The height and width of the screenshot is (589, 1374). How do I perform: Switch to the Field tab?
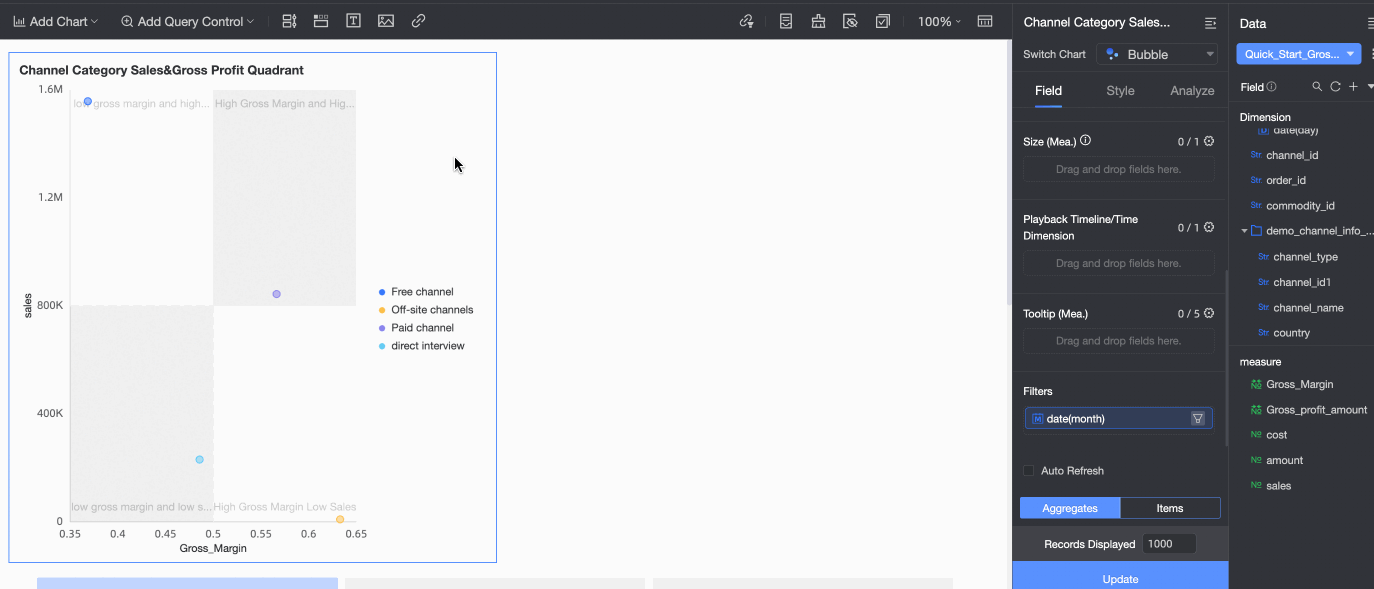click(x=1048, y=91)
